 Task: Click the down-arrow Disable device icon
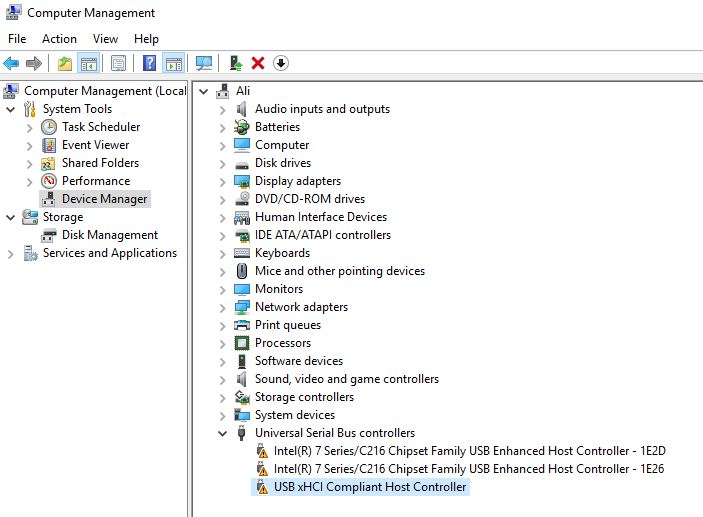point(281,63)
